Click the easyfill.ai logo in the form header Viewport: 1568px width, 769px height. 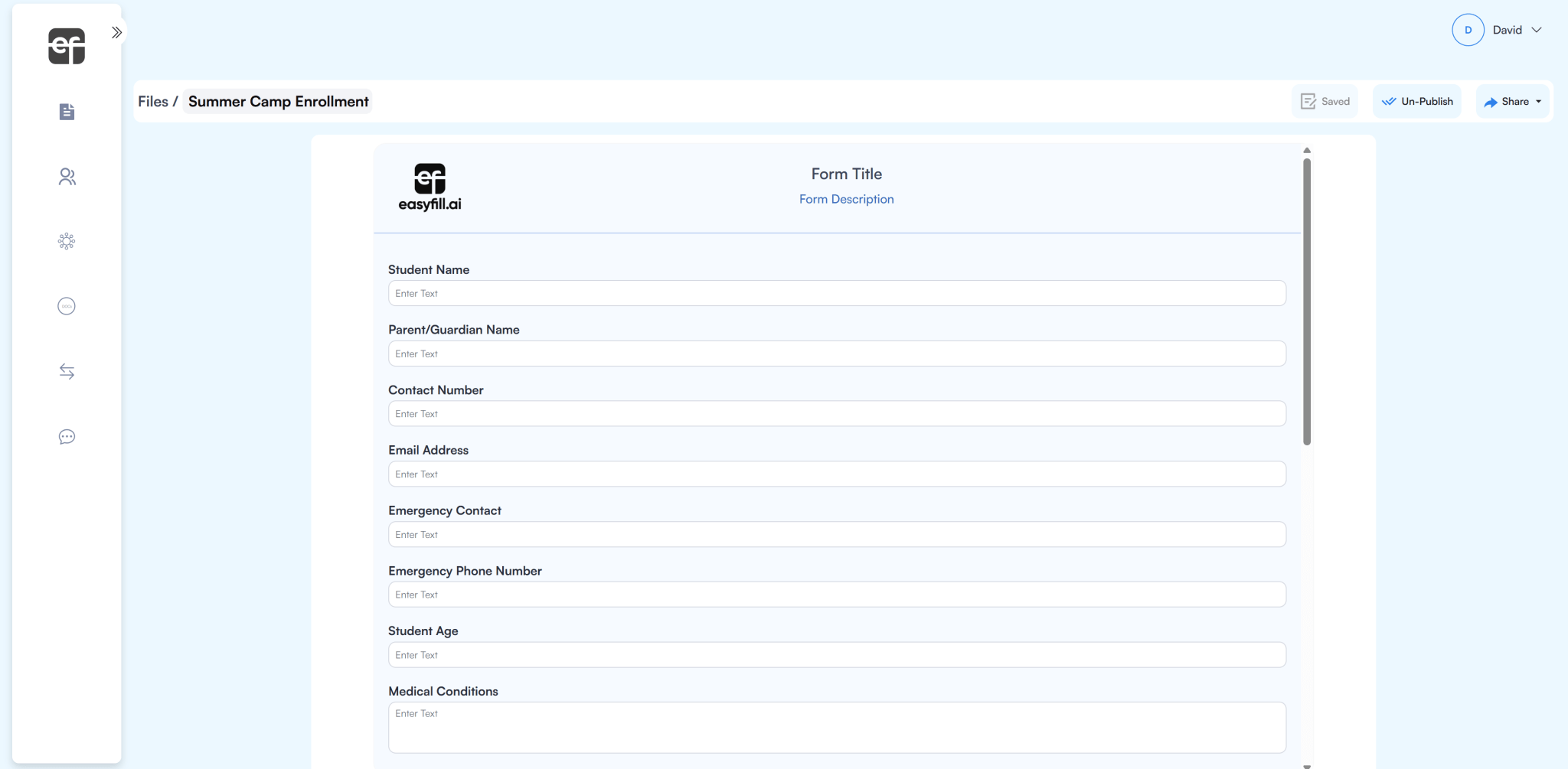pos(430,187)
